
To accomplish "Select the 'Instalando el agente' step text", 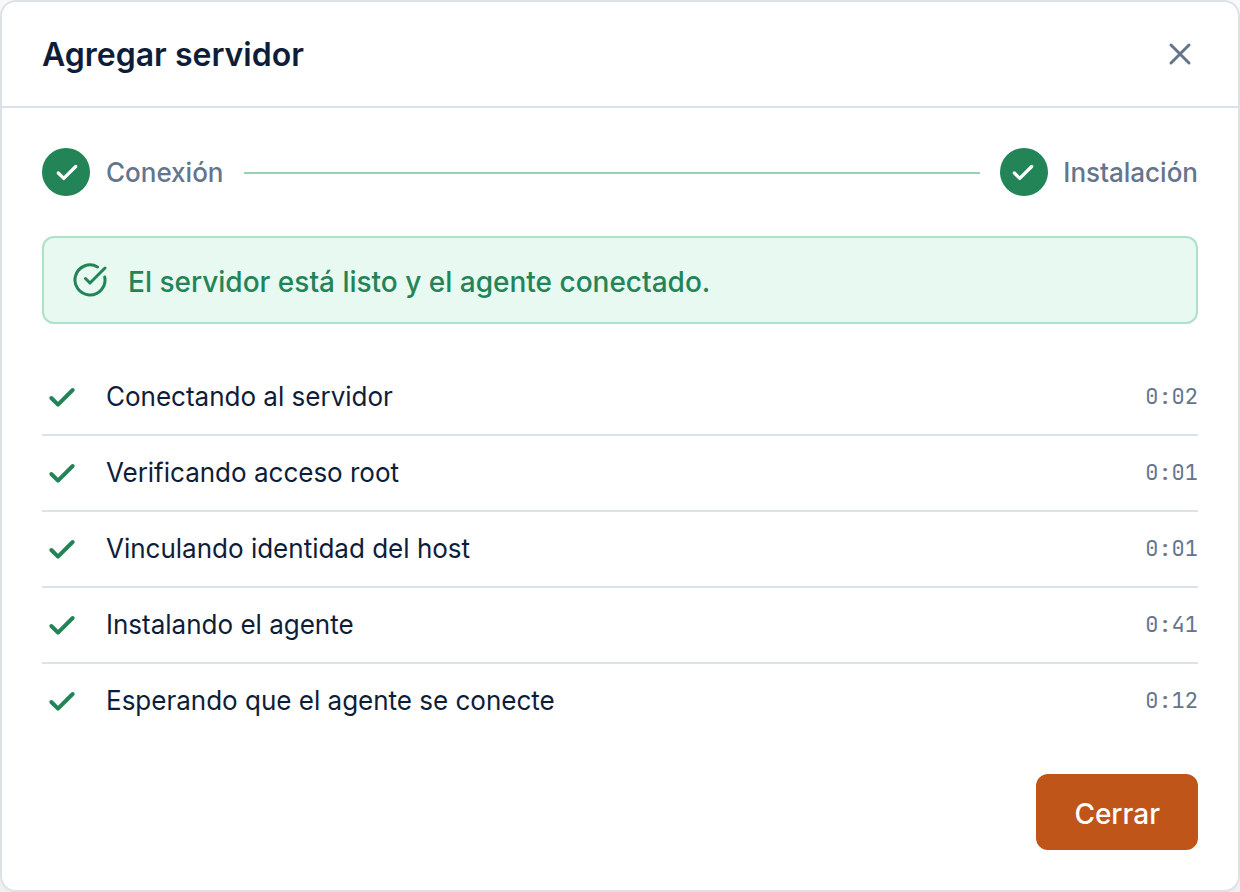I will click(x=230, y=625).
